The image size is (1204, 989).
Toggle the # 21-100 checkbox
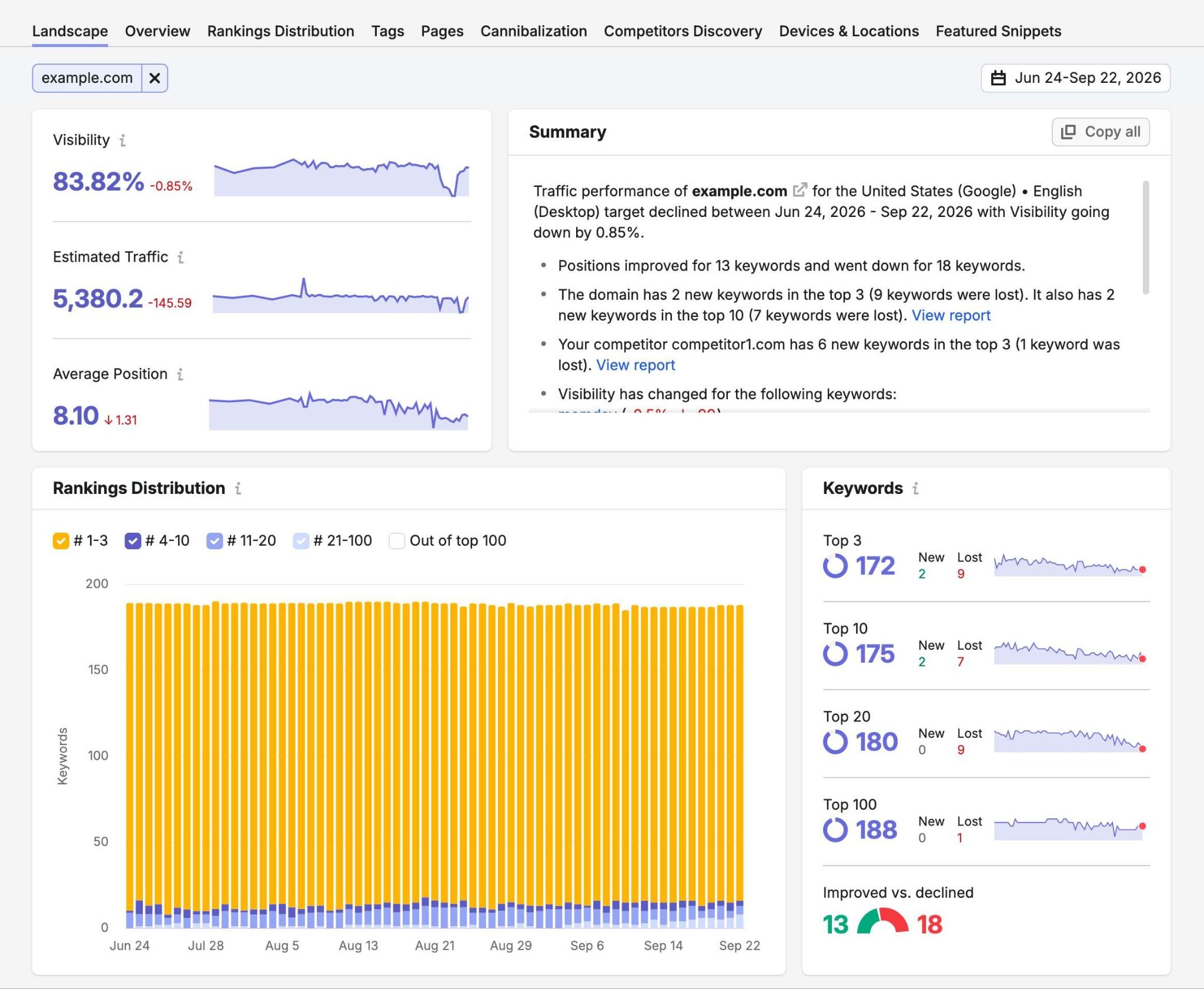(x=301, y=541)
